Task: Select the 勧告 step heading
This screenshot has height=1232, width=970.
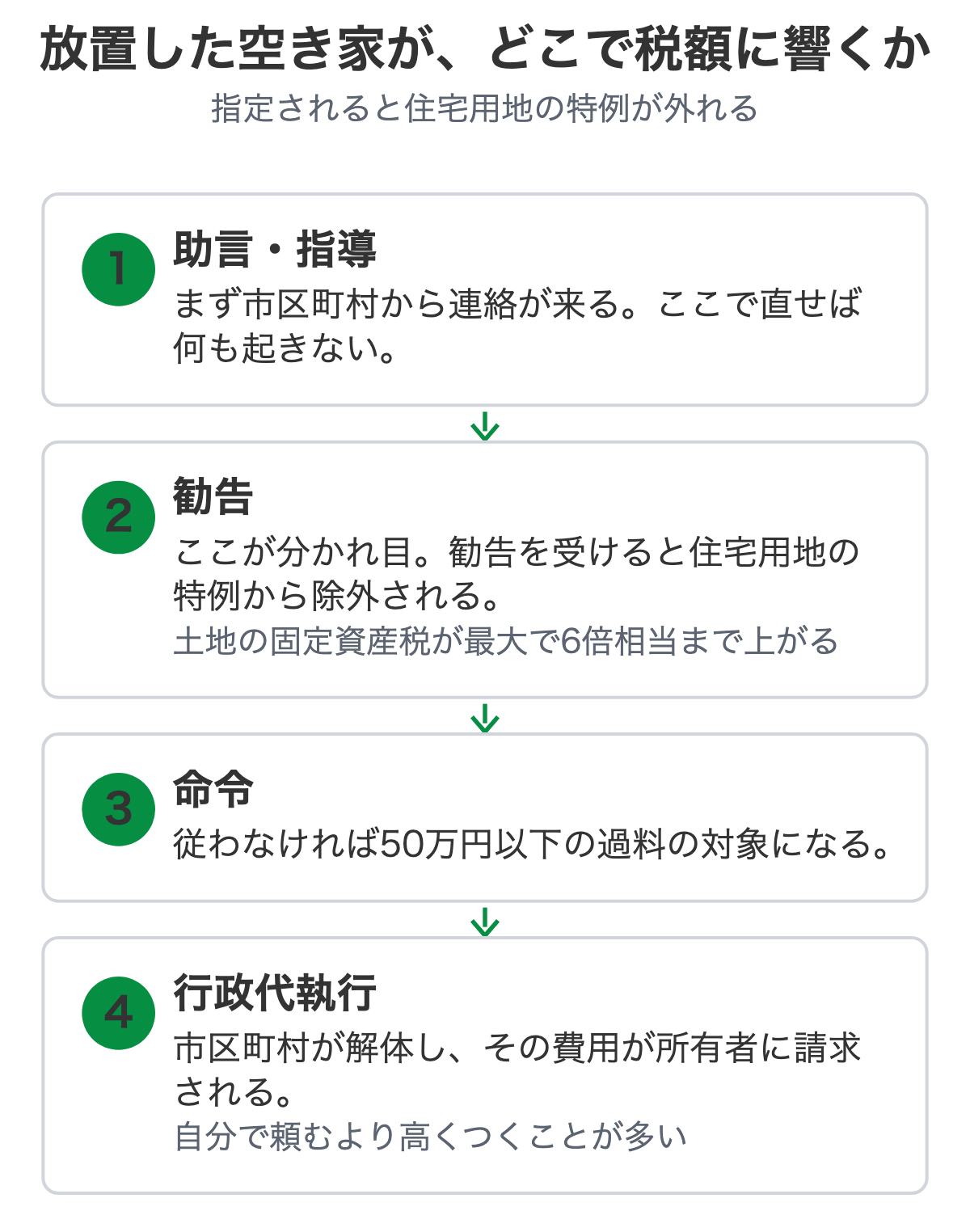Action: pos(213,497)
